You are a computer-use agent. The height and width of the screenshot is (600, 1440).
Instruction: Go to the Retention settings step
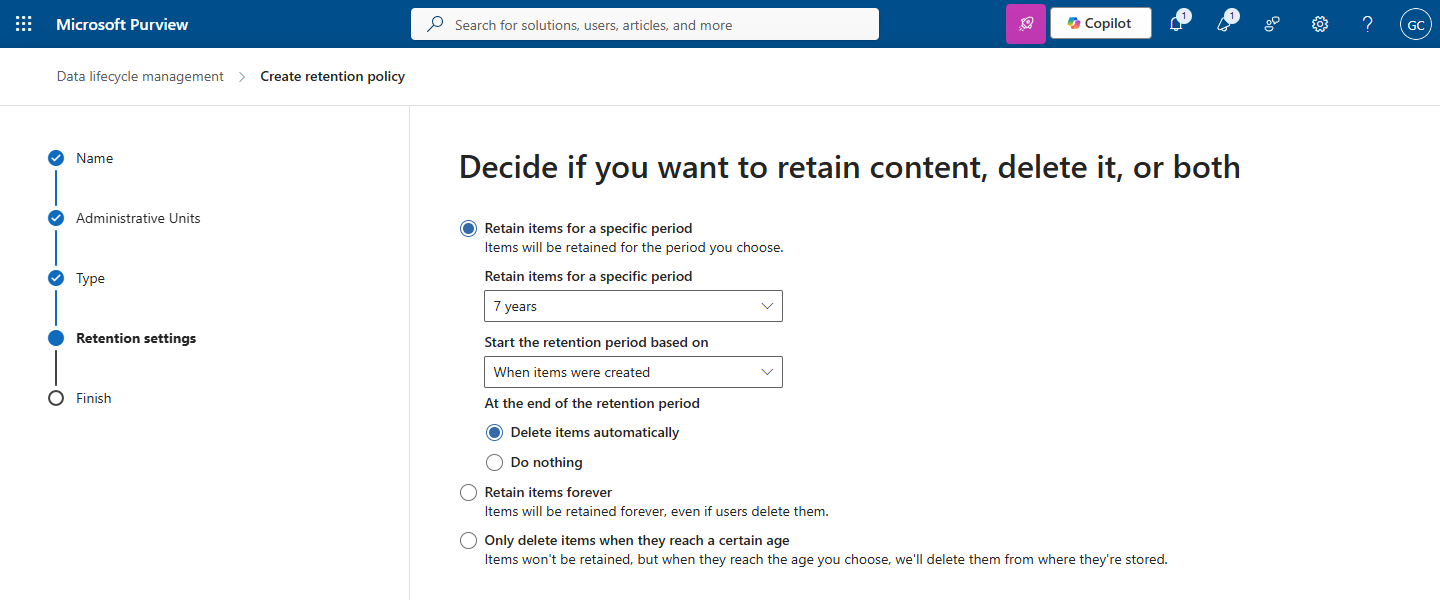[136, 338]
